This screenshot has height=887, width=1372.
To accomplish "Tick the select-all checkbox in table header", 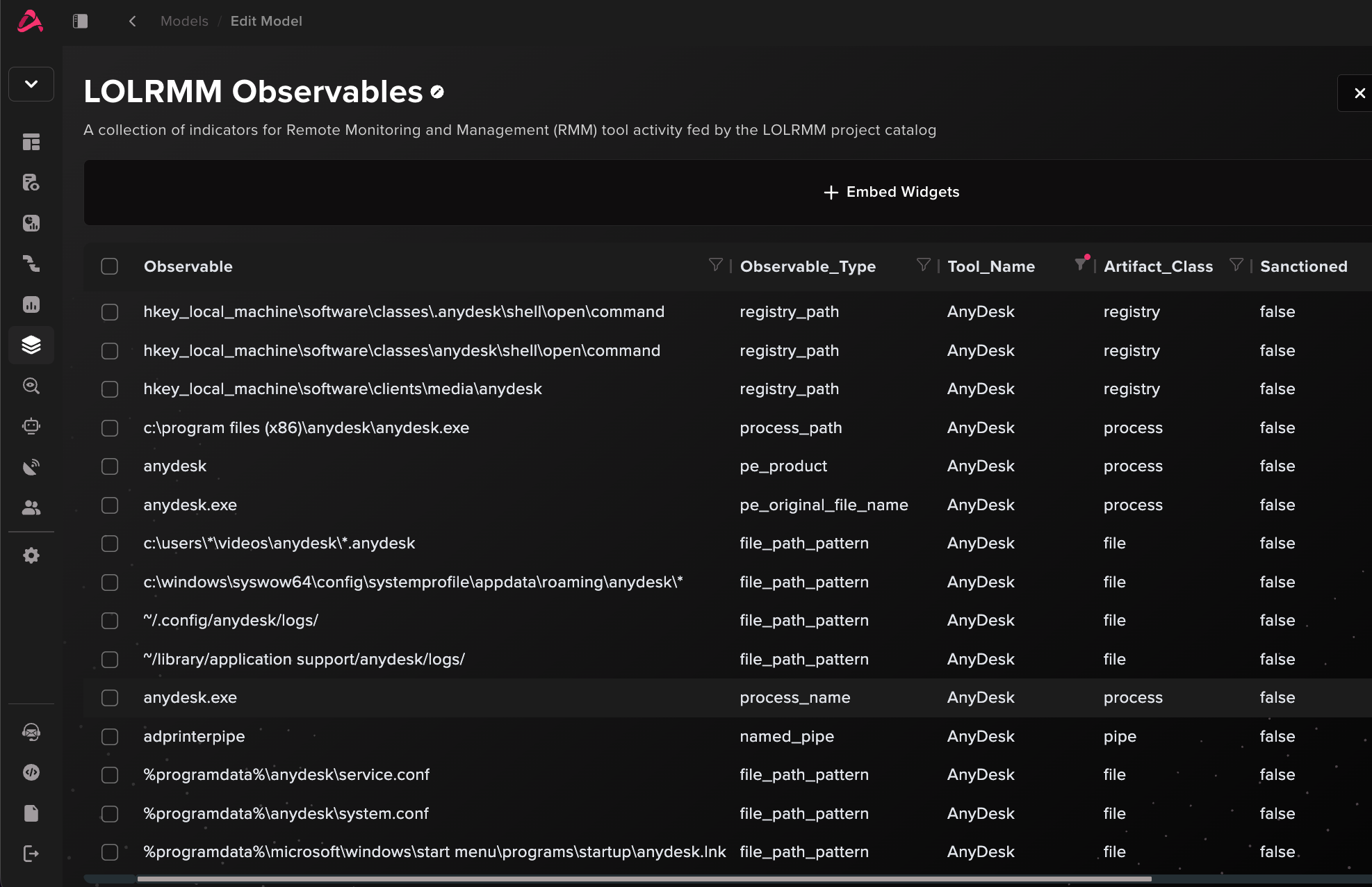I will pos(109,266).
